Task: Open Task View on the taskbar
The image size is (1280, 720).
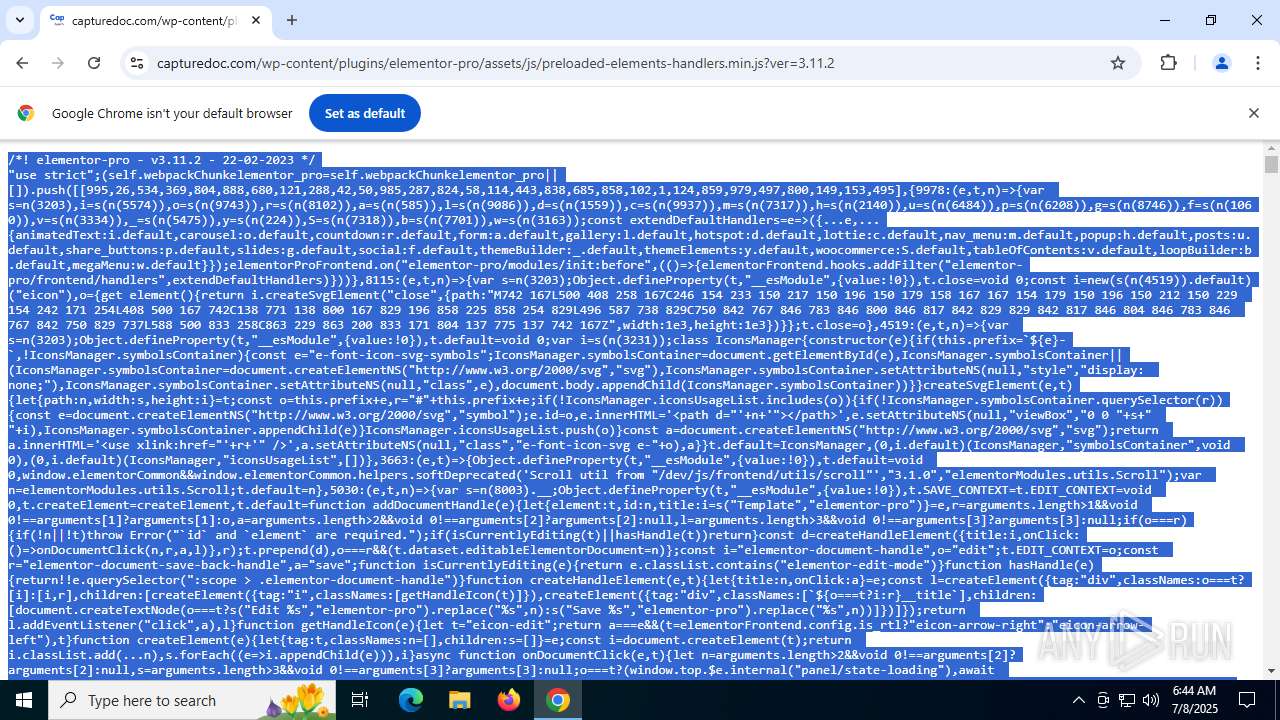Action: (x=360, y=700)
